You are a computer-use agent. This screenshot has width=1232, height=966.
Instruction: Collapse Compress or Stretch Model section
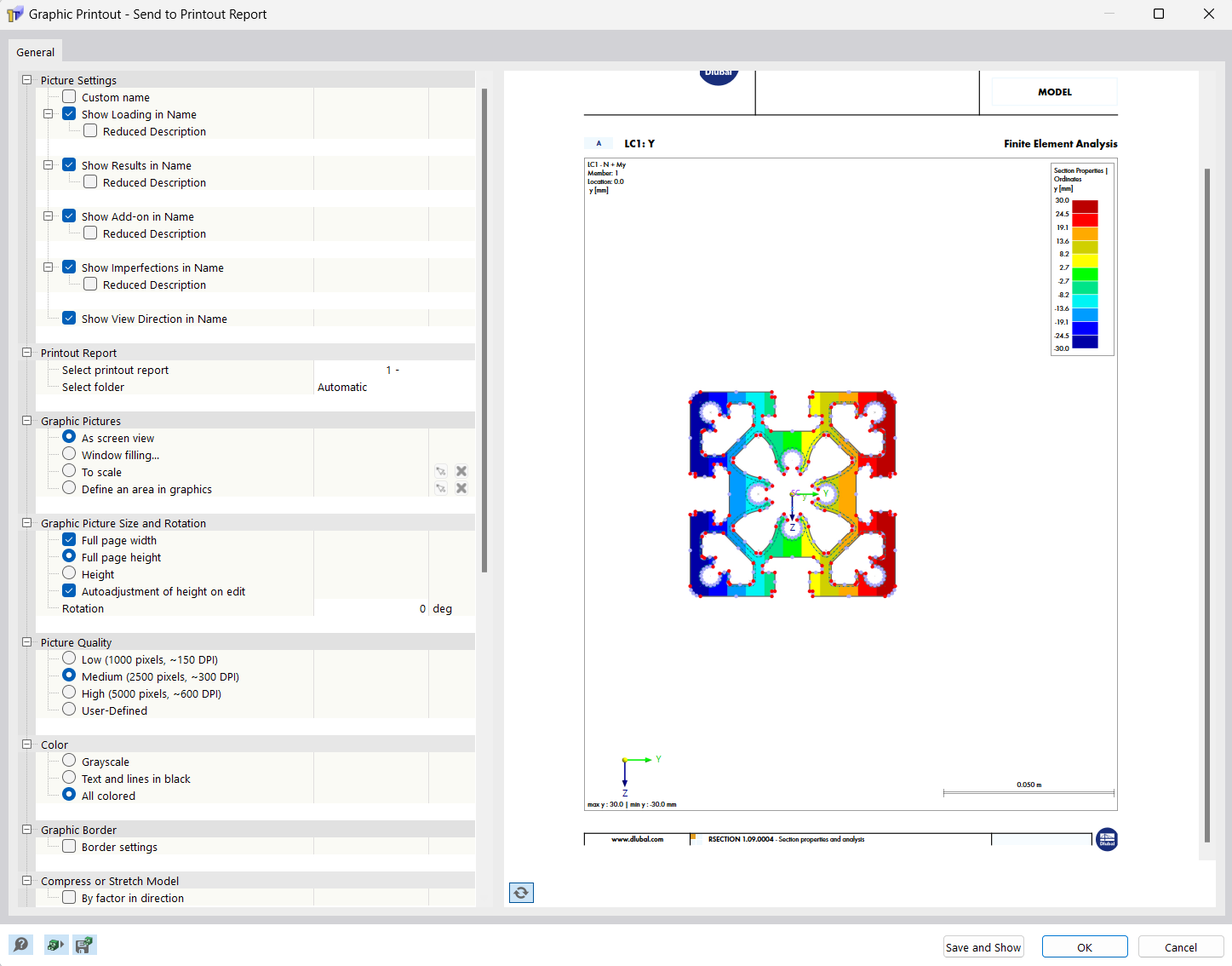click(26, 880)
